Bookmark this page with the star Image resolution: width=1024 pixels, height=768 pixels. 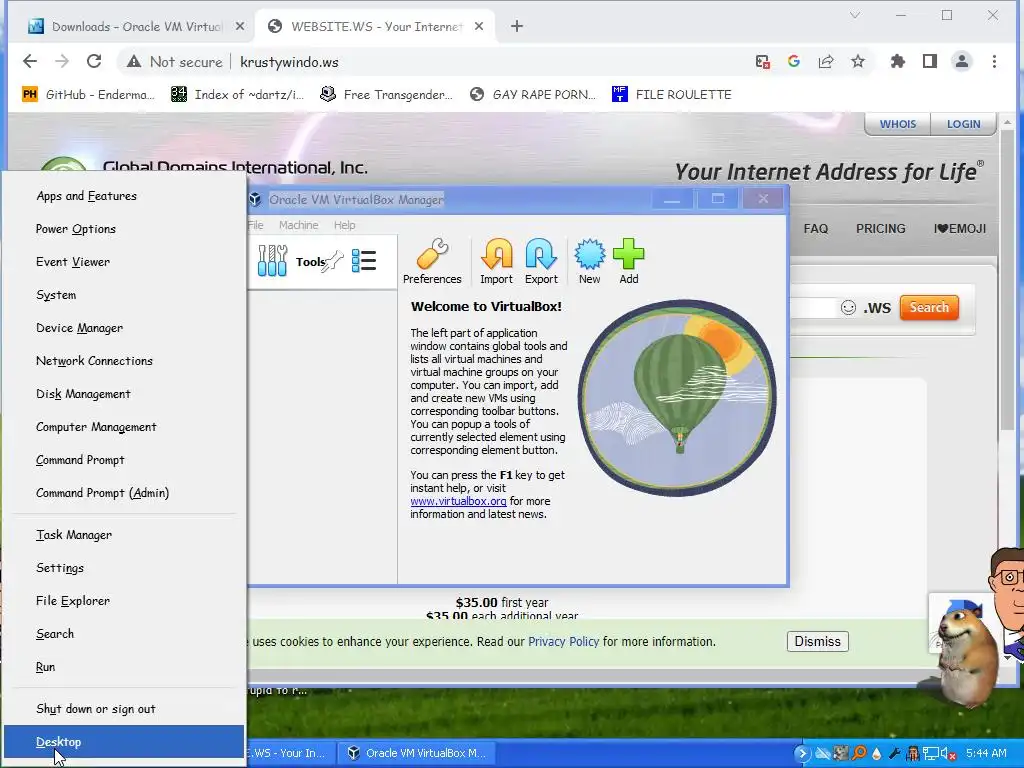click(x=858, y=61)
